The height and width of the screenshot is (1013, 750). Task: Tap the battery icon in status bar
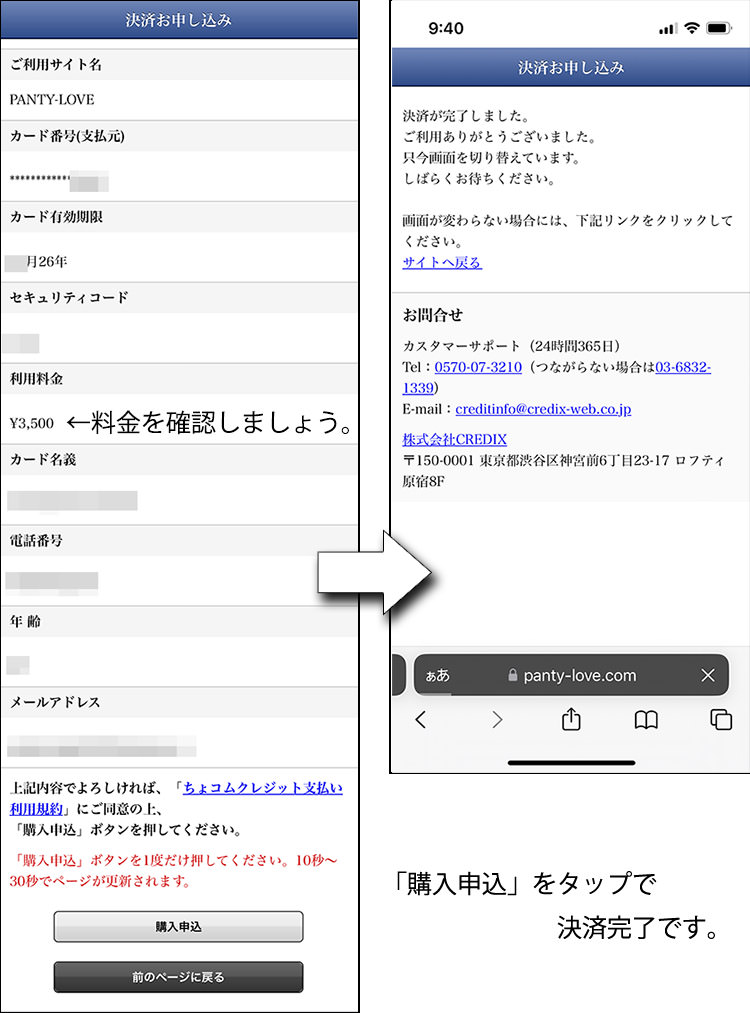(x=718, y=28)
